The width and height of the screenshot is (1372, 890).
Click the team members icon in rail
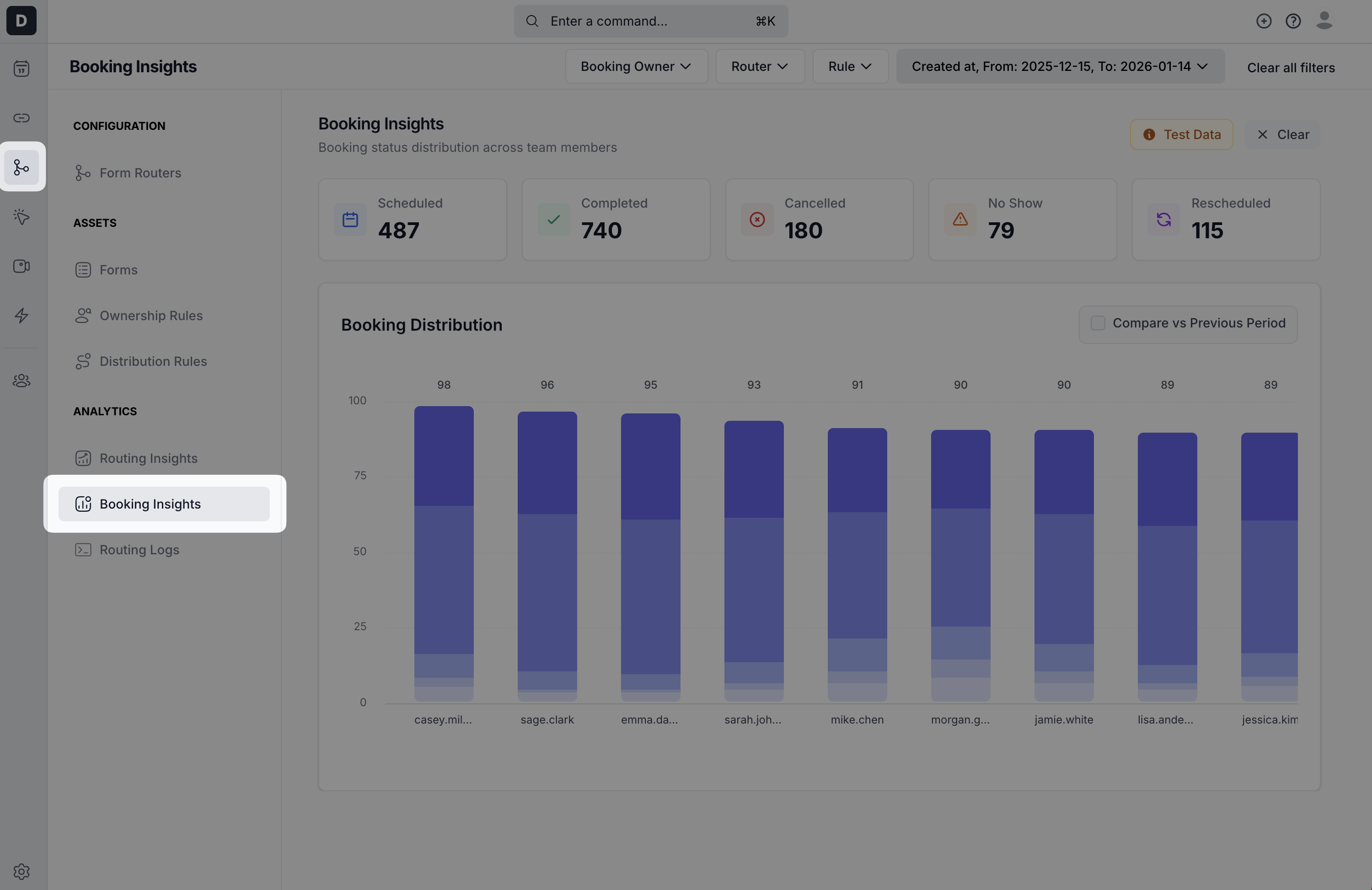pyautogui.click(x=21, y=381)
